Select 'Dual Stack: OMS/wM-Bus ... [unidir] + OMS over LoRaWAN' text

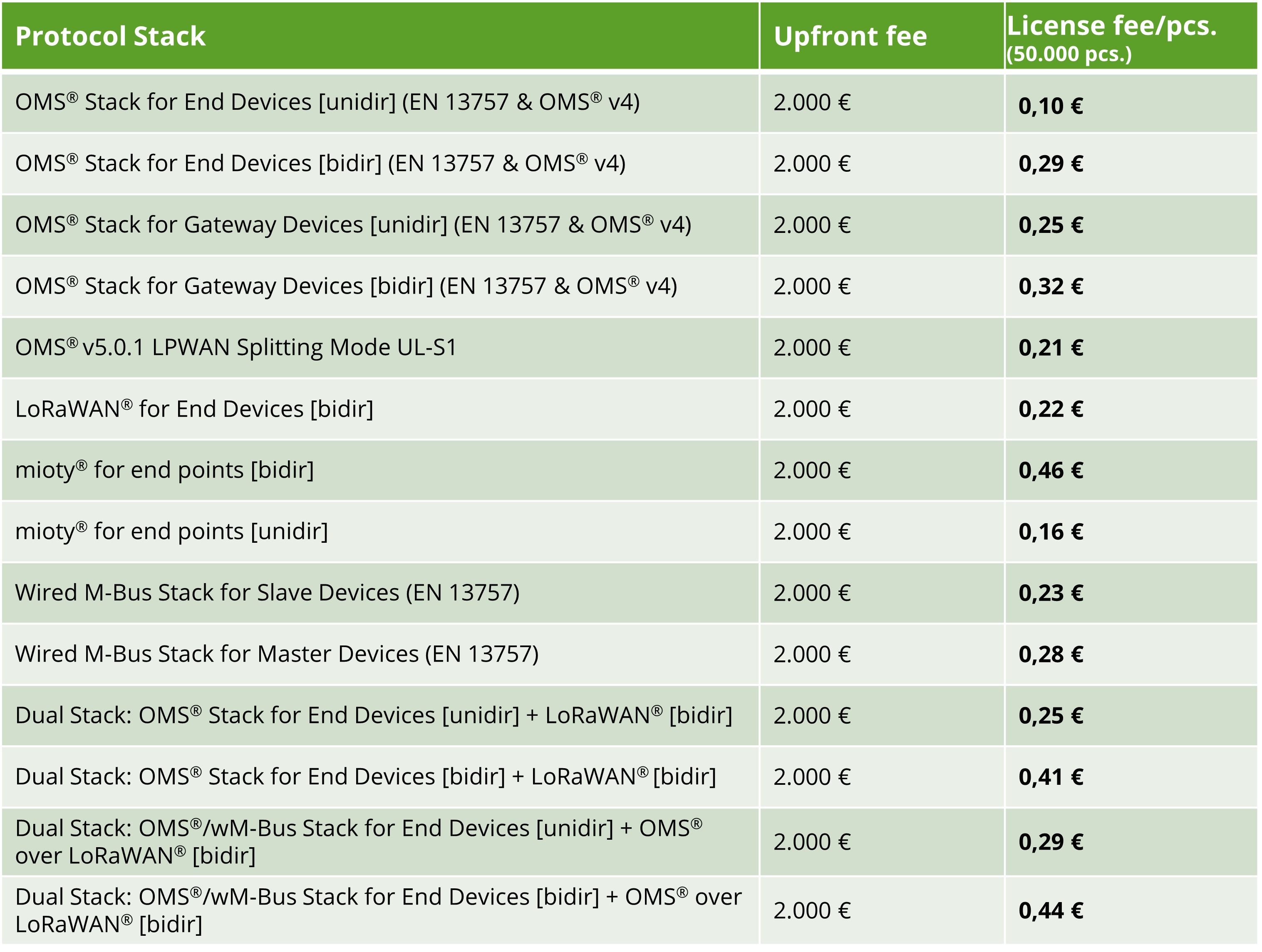[359, 842]
